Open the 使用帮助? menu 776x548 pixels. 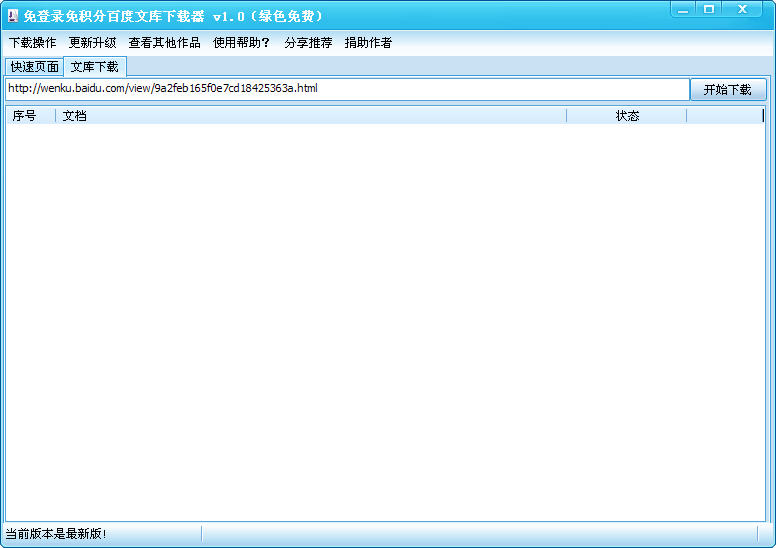tap(242, 43)
